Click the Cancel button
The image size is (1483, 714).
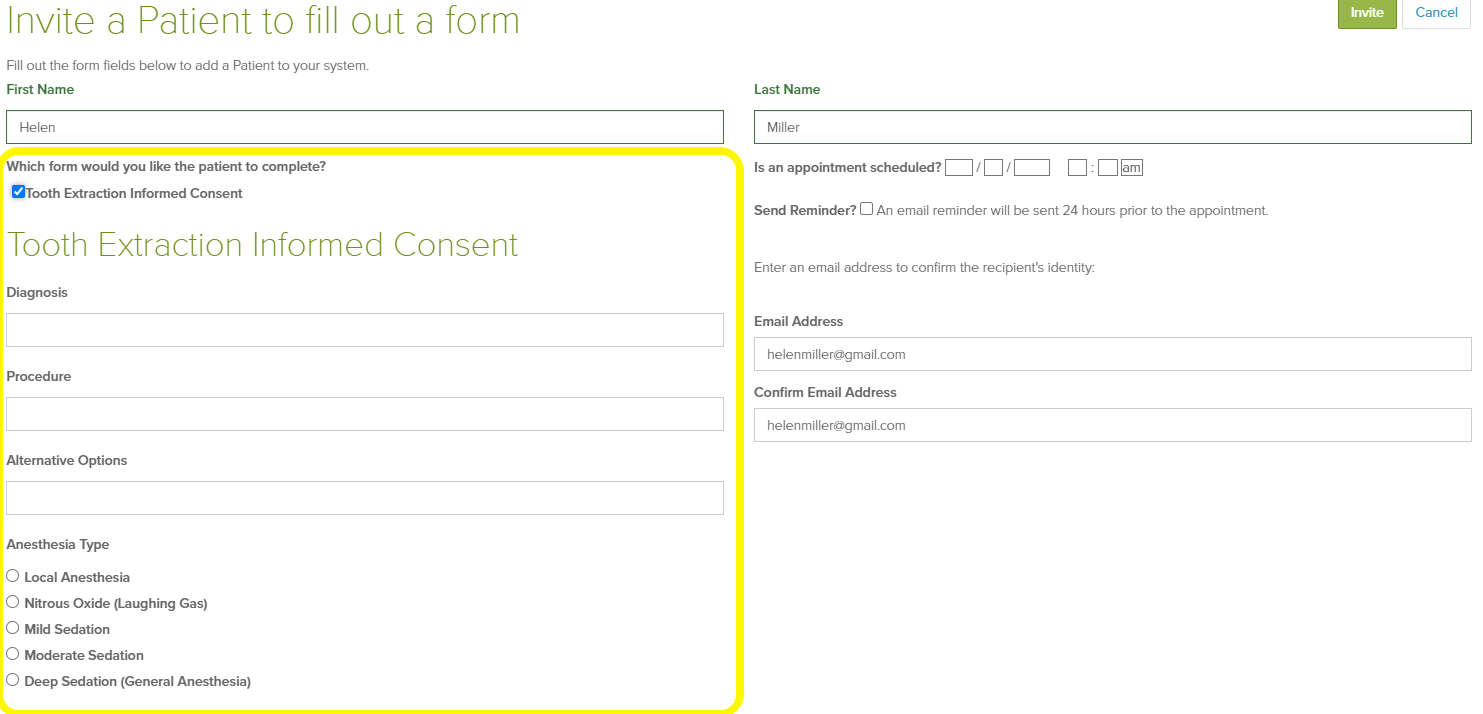tap(1436, 13)
